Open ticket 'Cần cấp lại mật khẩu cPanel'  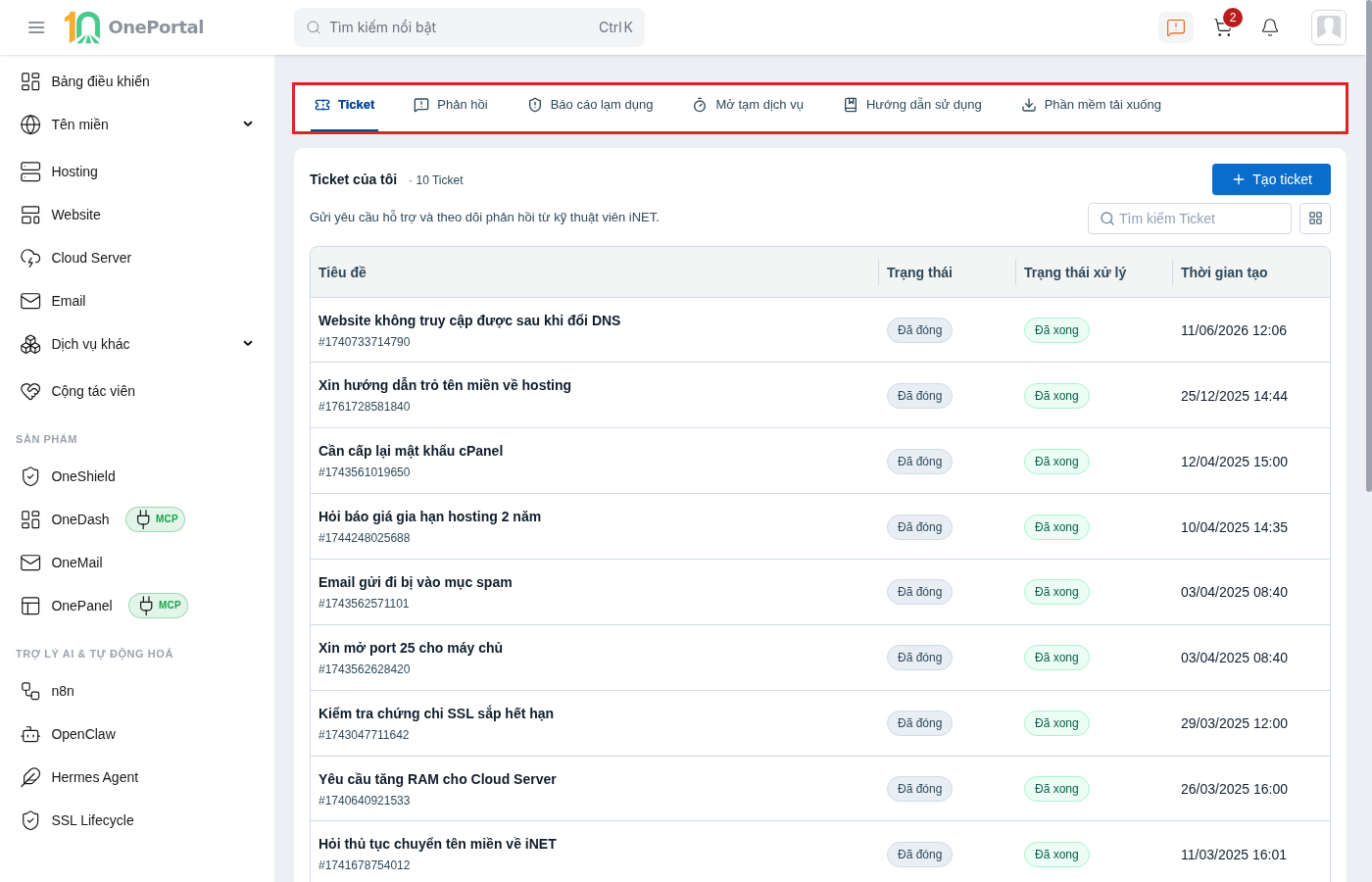(411, 451)
